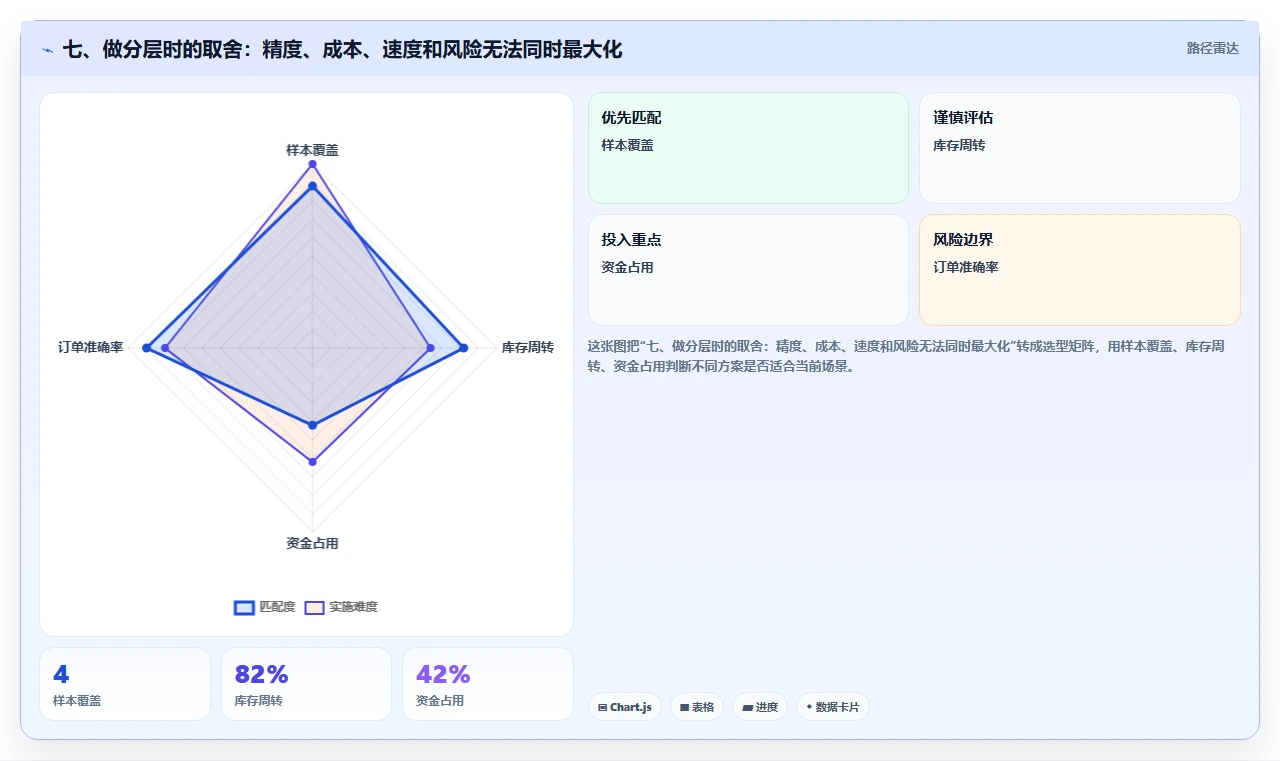Click the description paragraph starting with 这张图把

[906, 356]
